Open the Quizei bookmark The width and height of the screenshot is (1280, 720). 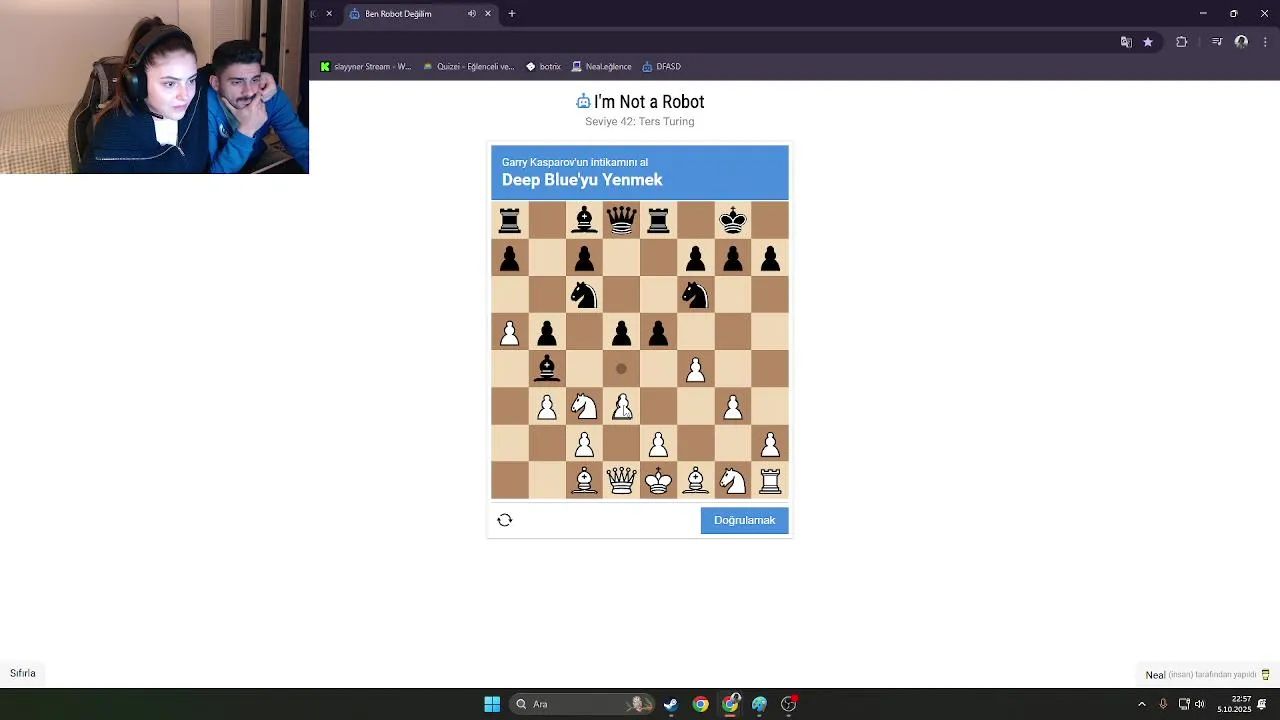click(468, 67)
